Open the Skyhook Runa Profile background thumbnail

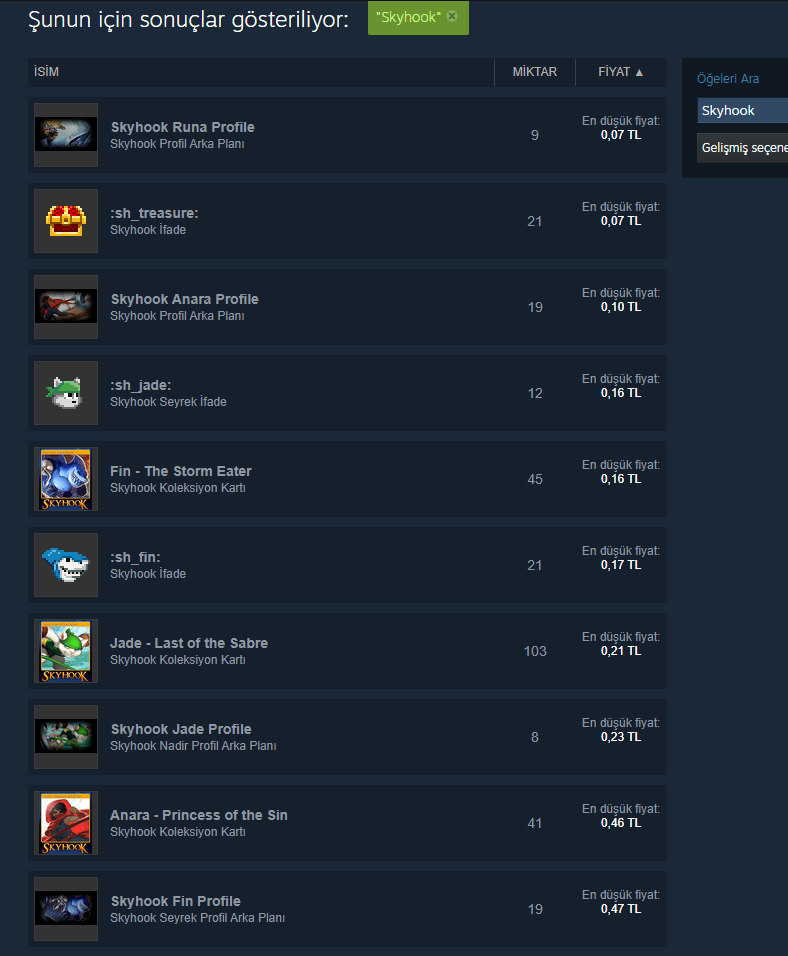click(66, 135)
